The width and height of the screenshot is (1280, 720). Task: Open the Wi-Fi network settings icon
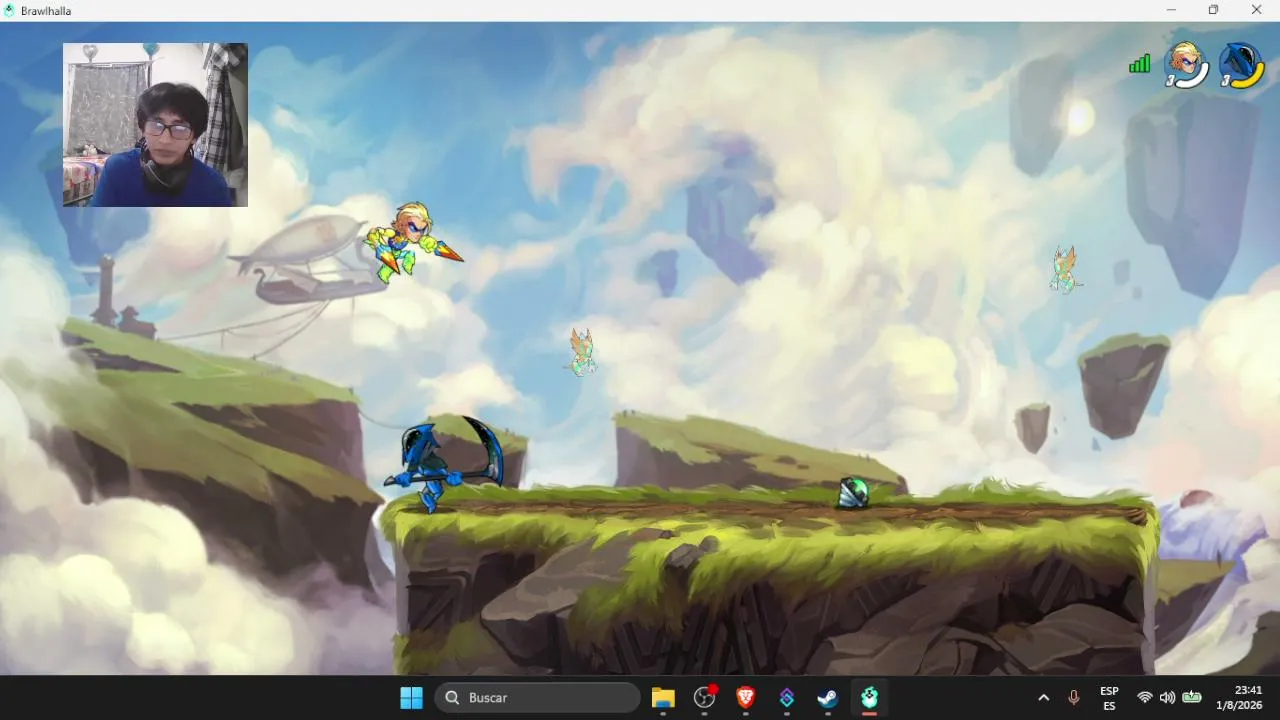point(1145,698)
